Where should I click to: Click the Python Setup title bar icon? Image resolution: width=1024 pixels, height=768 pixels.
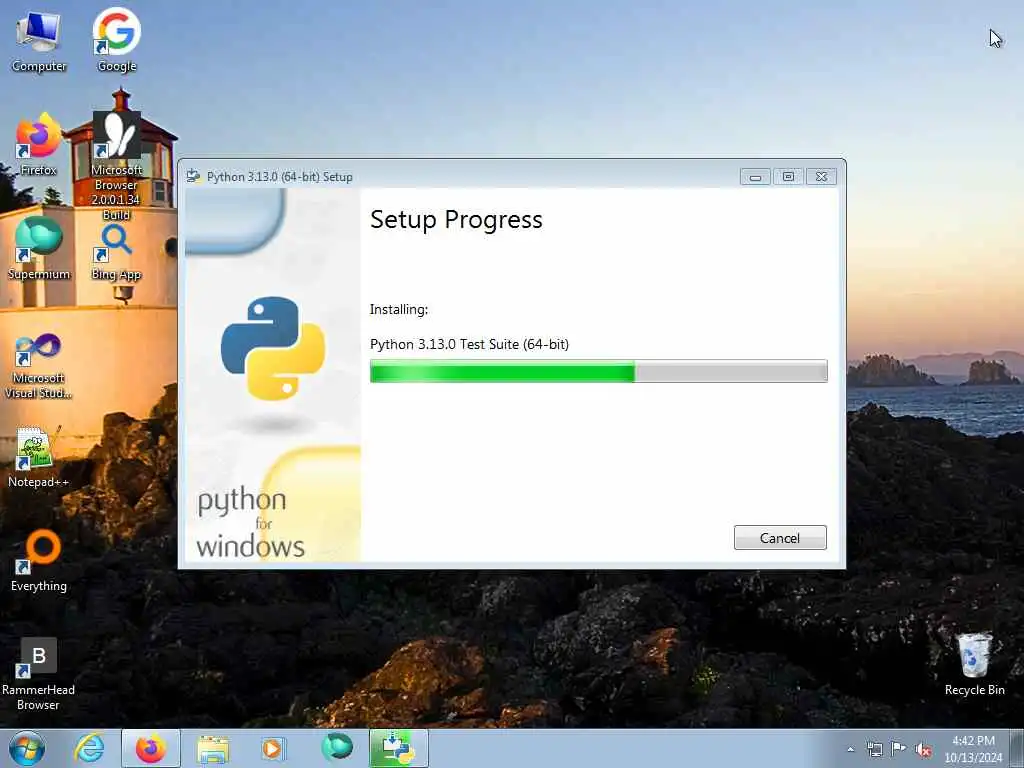(x=193, y=176)
